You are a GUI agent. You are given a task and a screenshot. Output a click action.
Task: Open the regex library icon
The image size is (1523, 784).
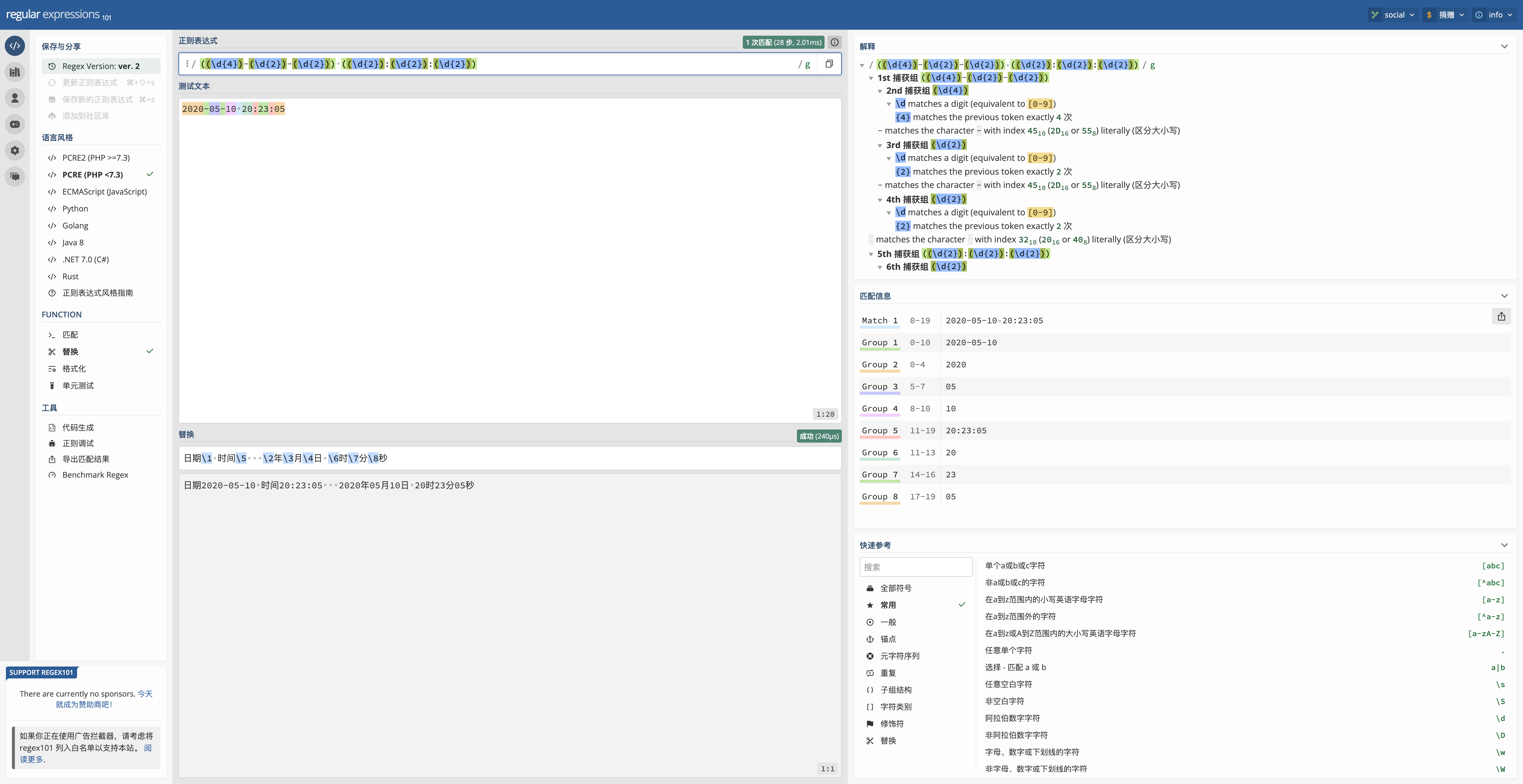[15, 72]
